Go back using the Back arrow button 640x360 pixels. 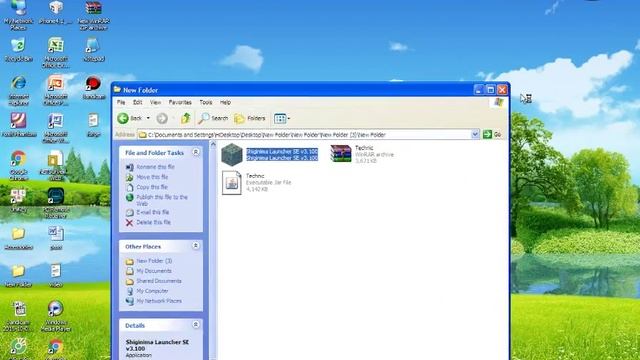[x=129, y=118]
